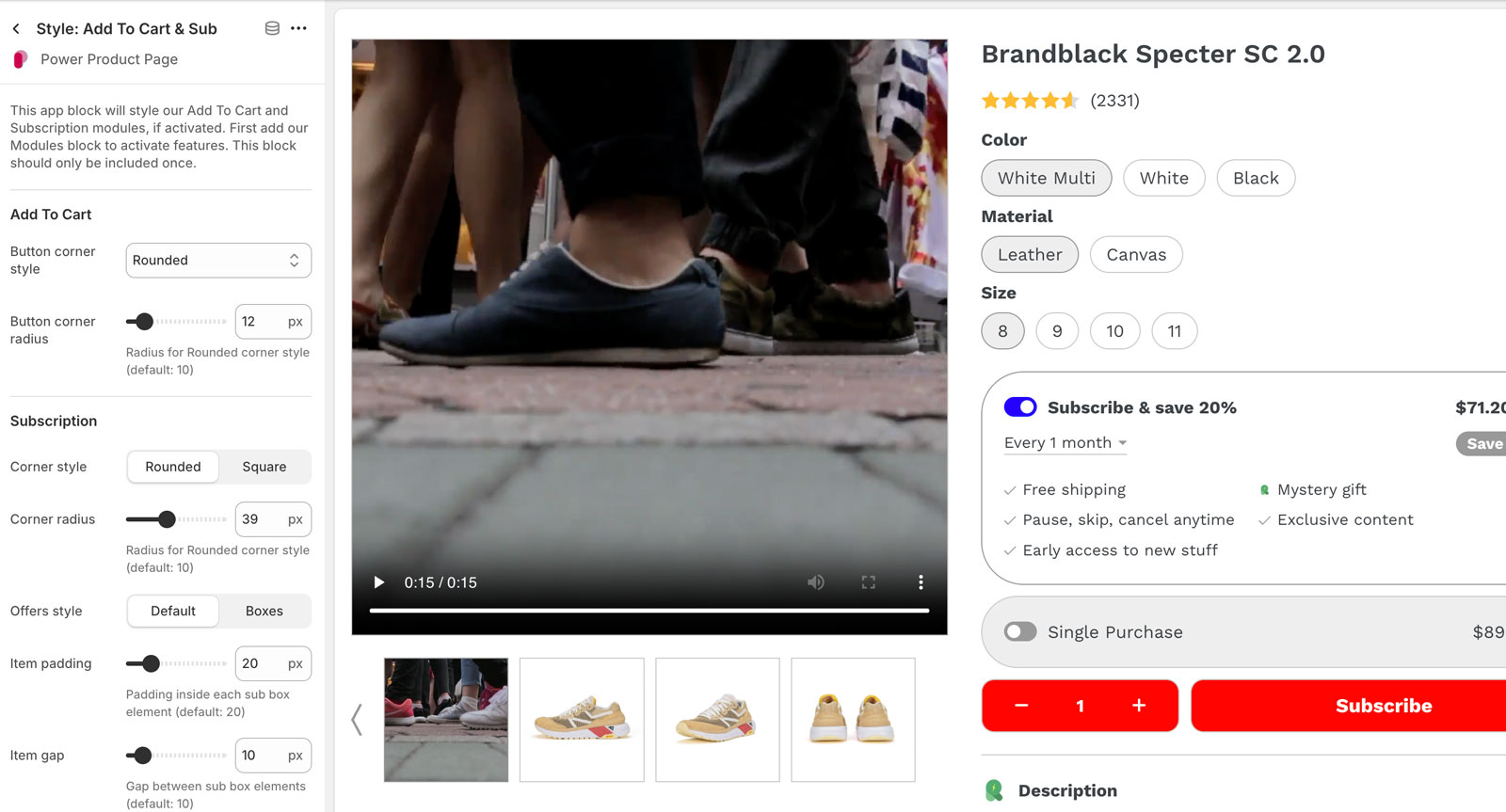The height and width of the screenshot is (812, 1506).
Task: Select Default offers style
Action: point(173,612)
